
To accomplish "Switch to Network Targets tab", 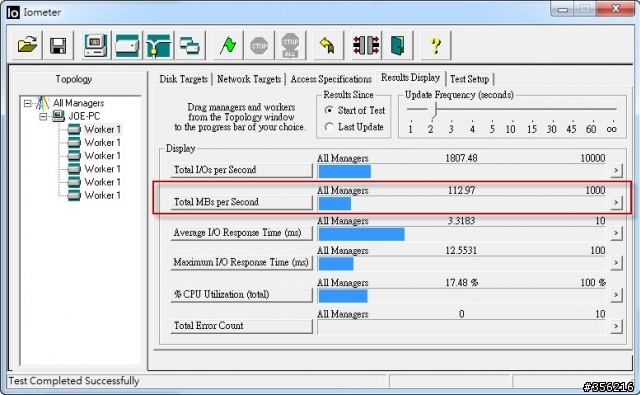I will tap(249, 79).
